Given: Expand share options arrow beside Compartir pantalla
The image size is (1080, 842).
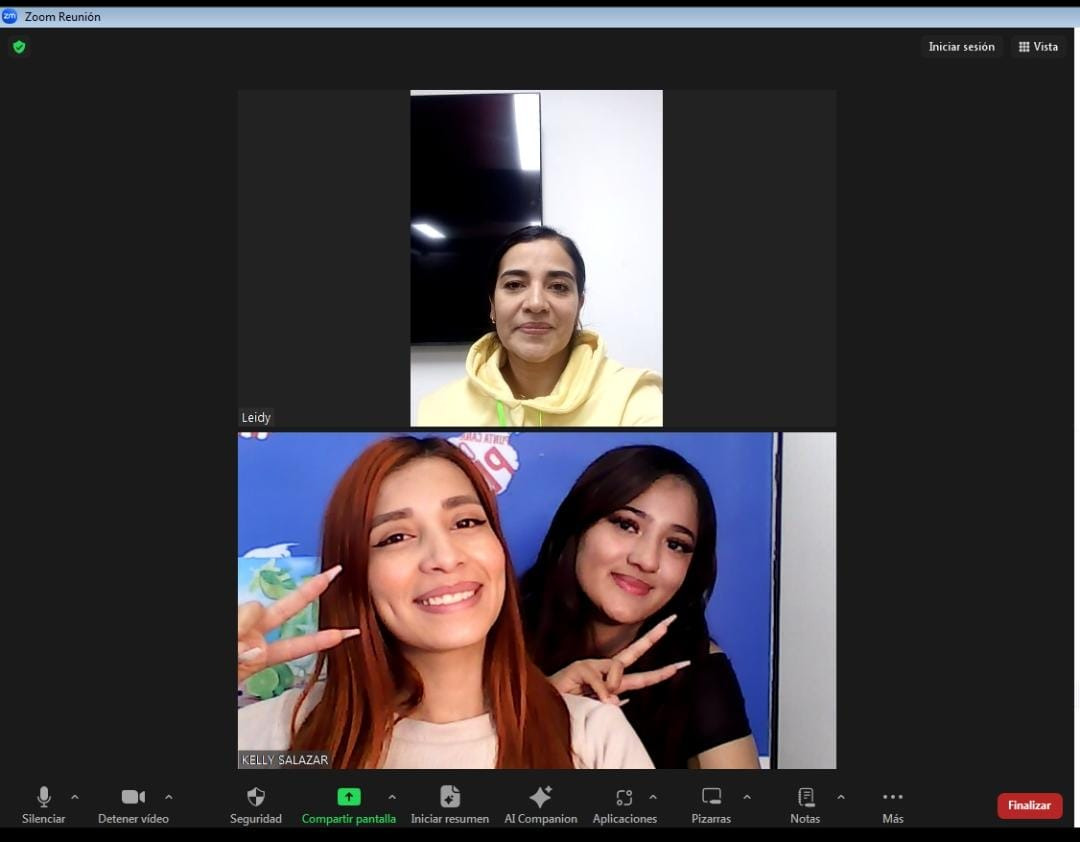Looking at the screenshot, I should pos(392,797).
